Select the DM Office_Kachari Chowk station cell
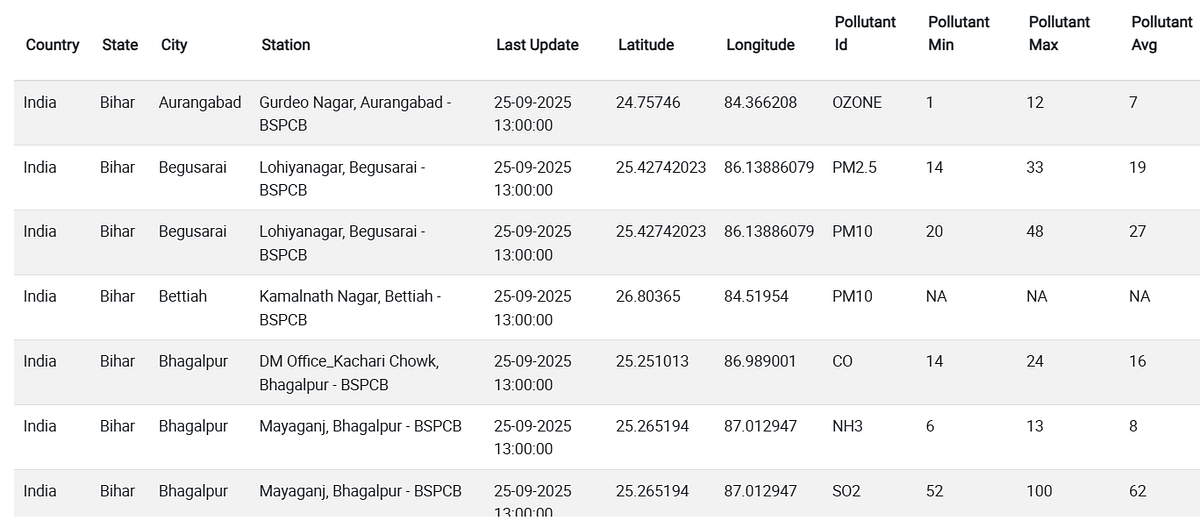 (x=349, y=373)
